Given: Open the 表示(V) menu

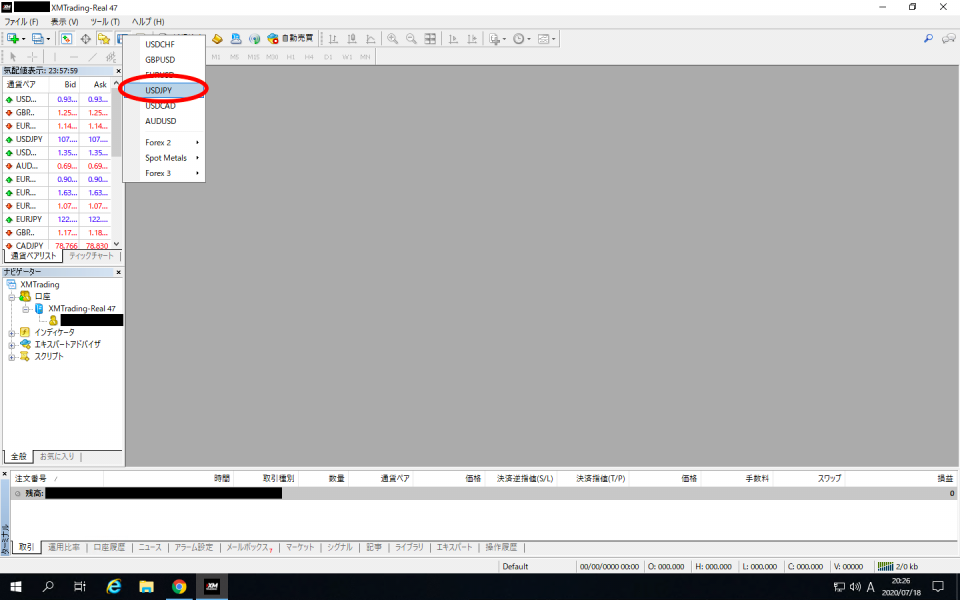Looking at the screenshot, I should pos(64,21).
